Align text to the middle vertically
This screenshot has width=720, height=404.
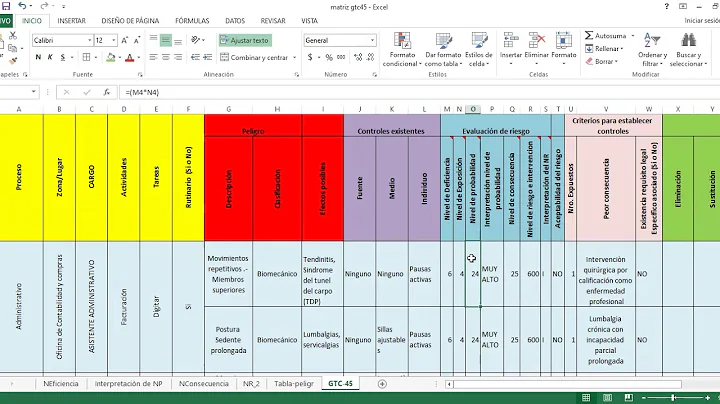click(166, 40)
